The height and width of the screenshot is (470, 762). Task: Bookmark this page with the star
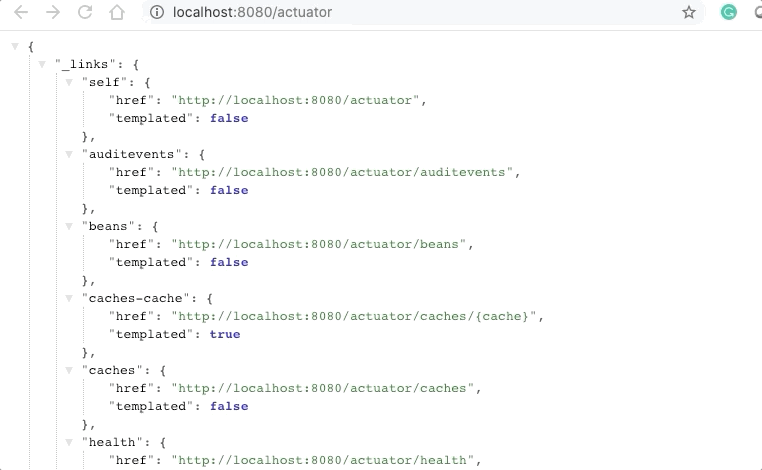(689, 13)
